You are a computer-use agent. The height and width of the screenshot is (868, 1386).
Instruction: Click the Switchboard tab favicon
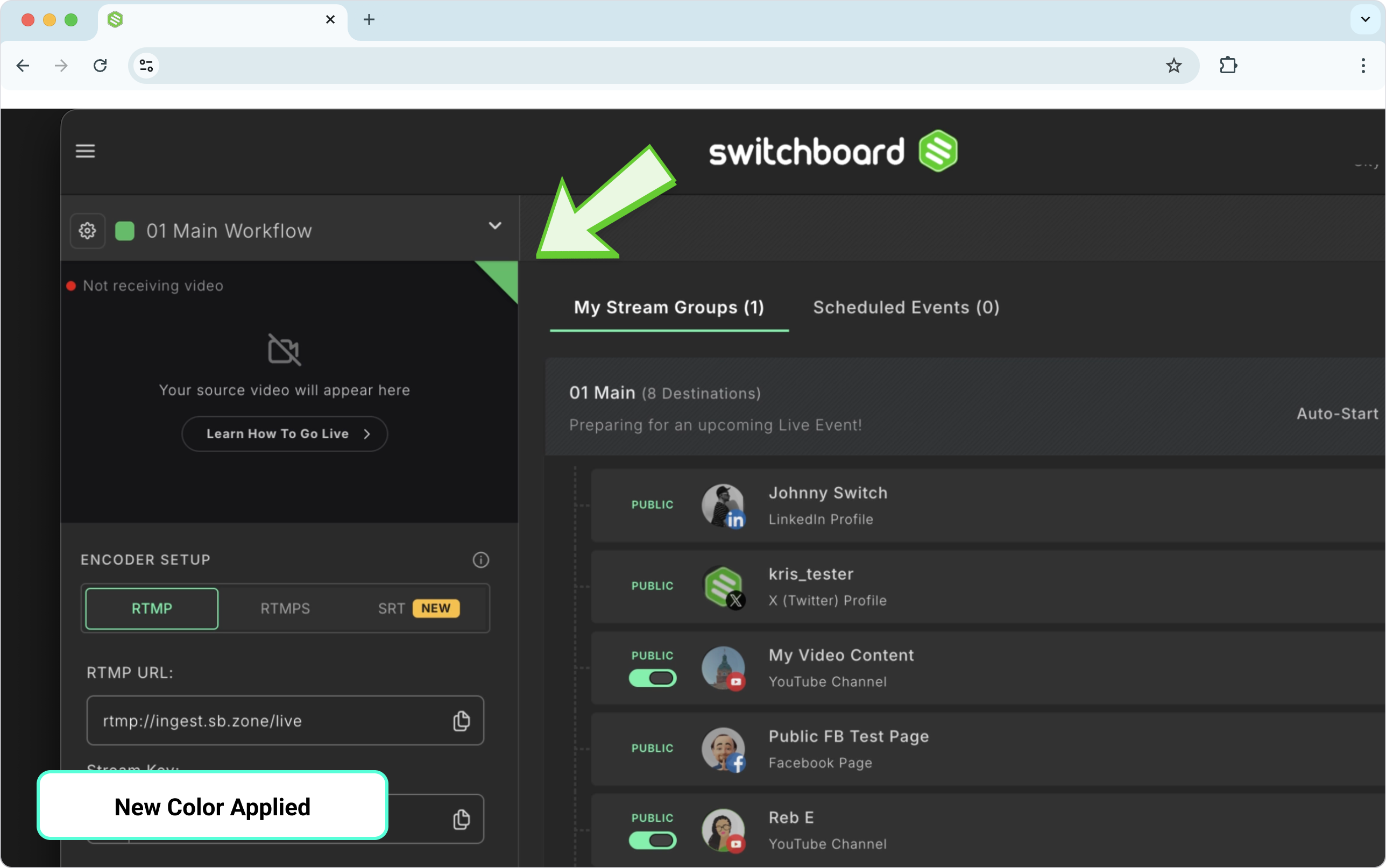[x=115, y=19]
